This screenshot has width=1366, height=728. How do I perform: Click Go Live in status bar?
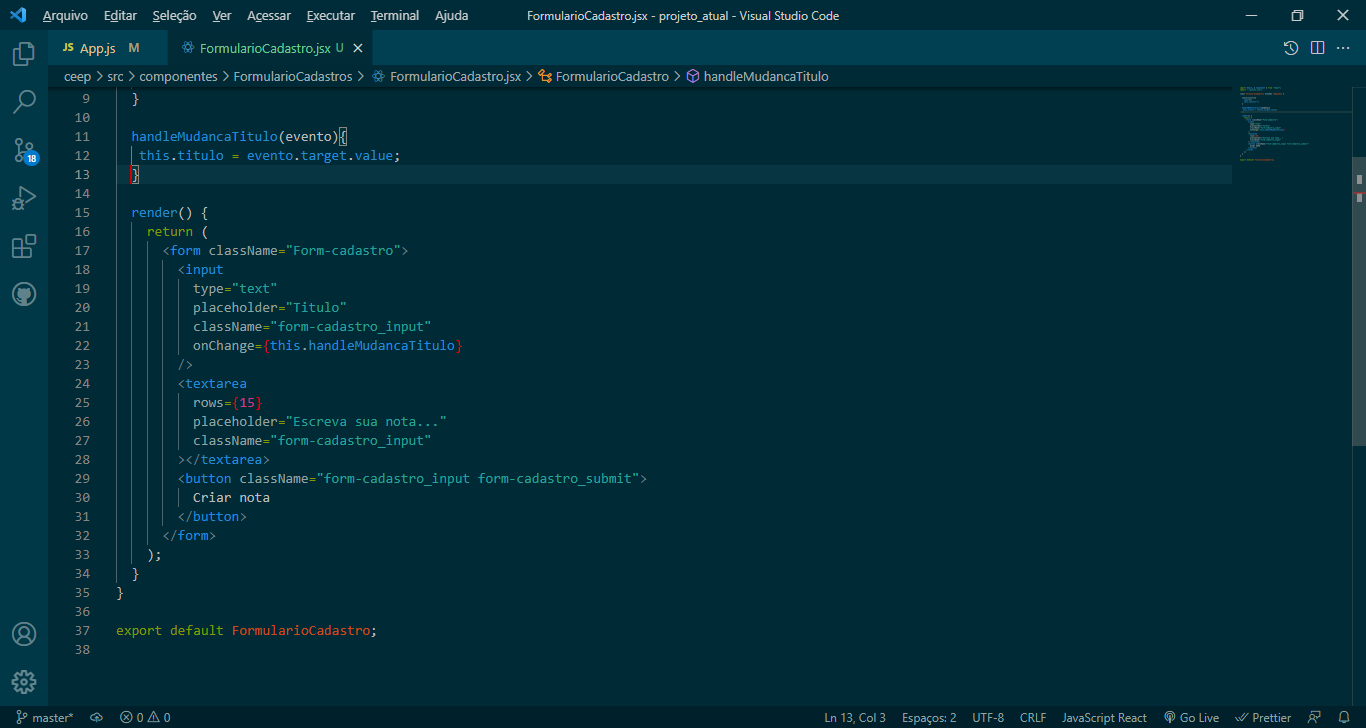point(1191,717)
